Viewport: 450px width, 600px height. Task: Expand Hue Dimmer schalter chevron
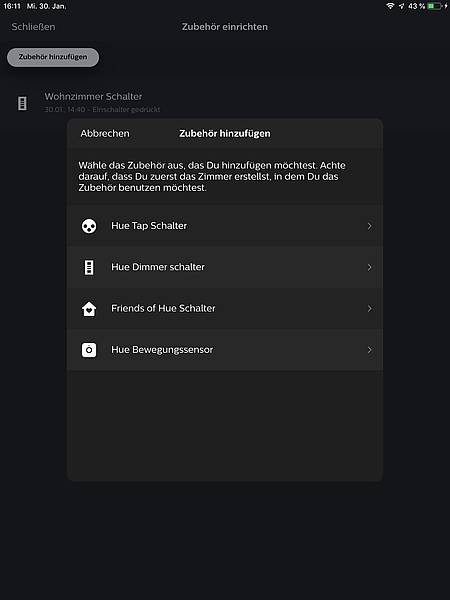[x=370, y=267]
